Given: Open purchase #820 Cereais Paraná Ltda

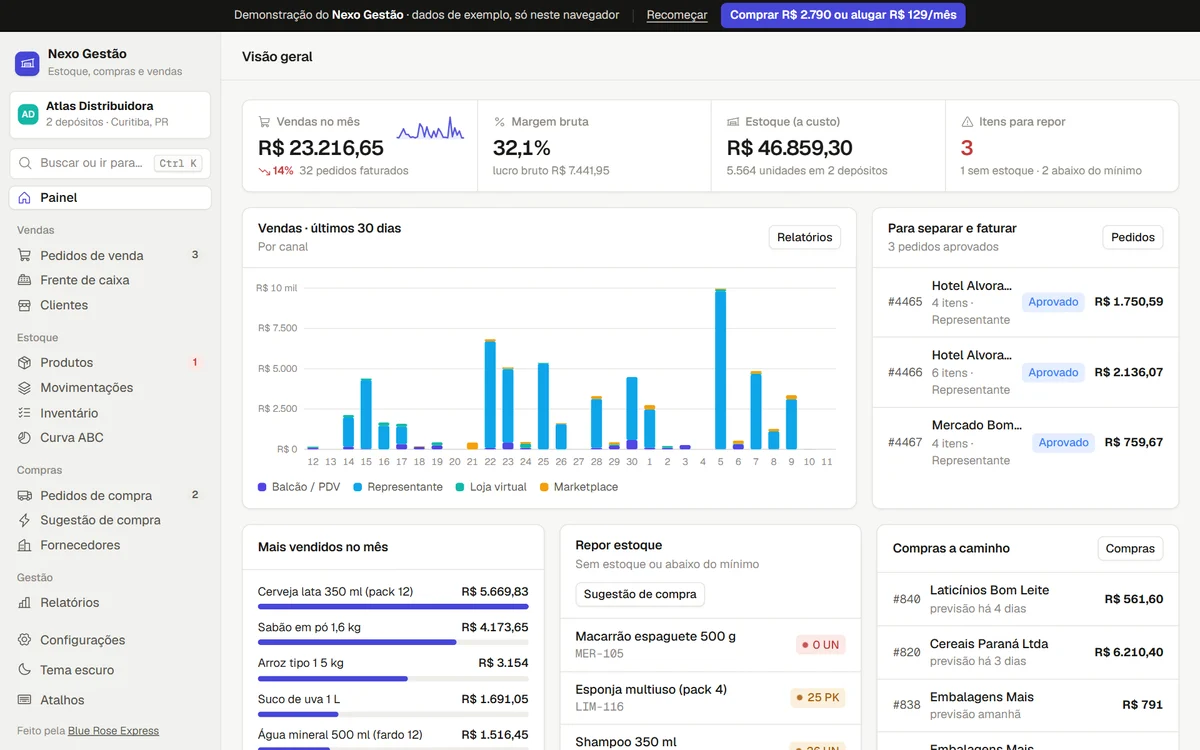Looking at the screenshot, I should pos(1028,652).
